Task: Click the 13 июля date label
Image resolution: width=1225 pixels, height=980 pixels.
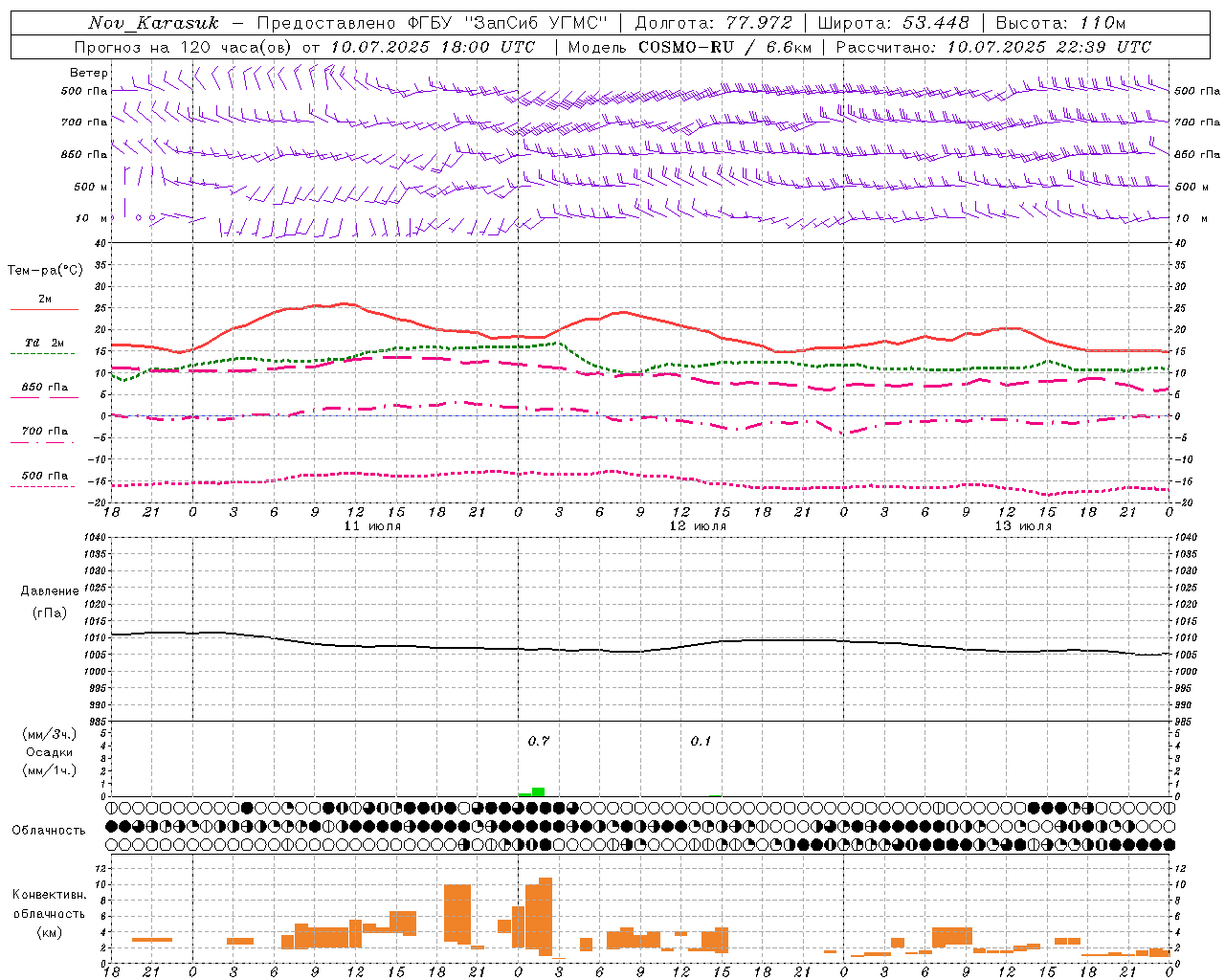Action: [1023, 526]
